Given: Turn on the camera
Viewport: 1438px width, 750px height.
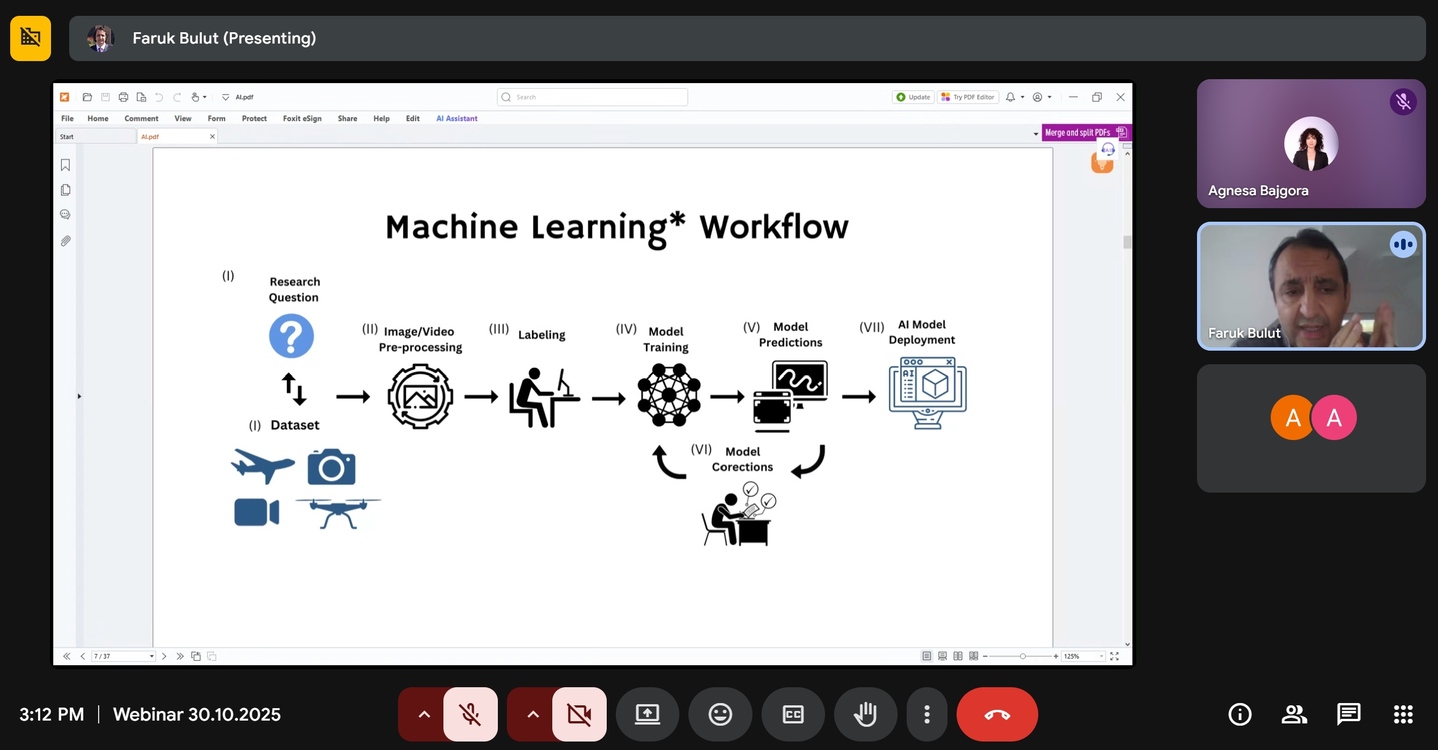Looking at the screenshot, I should pyautogui.click(x=579, y=714).
